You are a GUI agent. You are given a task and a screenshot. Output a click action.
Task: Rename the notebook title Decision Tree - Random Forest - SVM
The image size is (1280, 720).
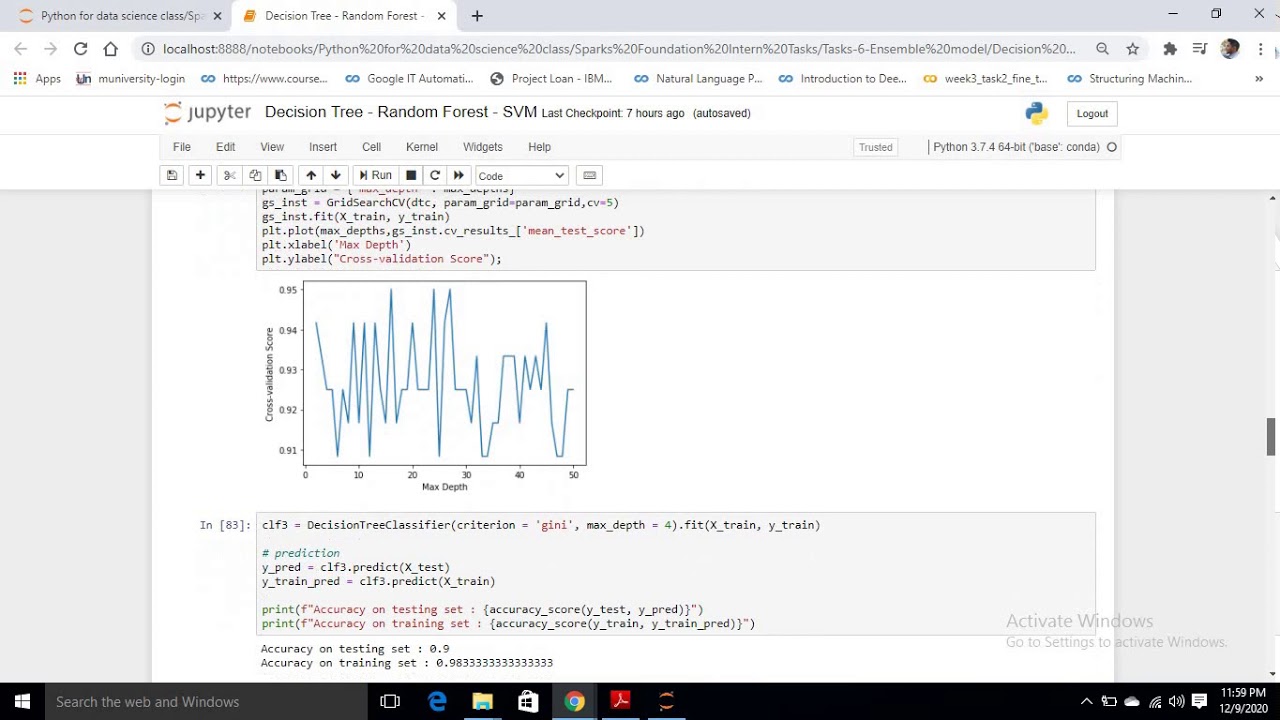[x=400, y=112]
